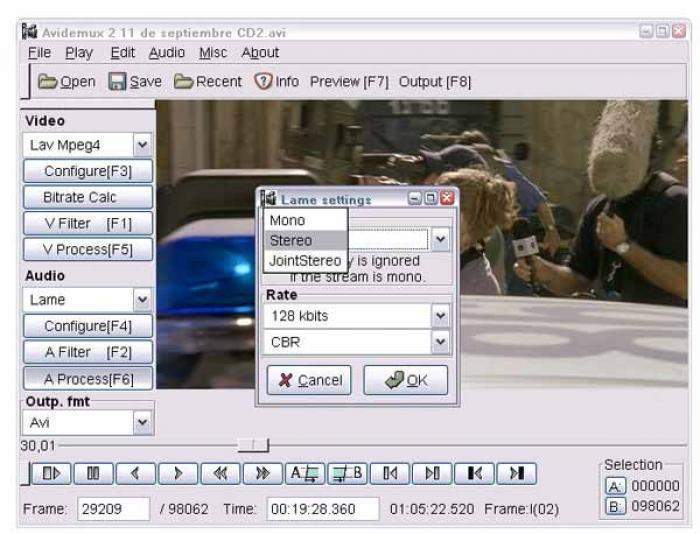Choose Mono in the dropdown list
The height and width of the screenshot is (534, 700).
point(288,220)
